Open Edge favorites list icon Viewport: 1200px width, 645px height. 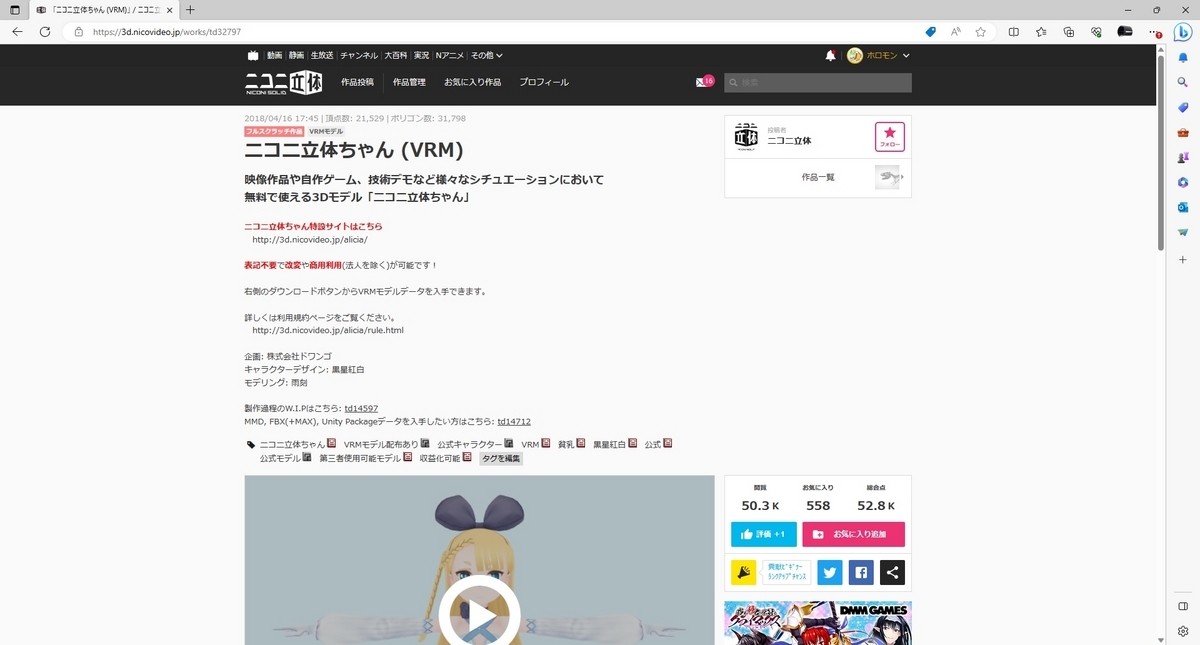click(1041, 32)
